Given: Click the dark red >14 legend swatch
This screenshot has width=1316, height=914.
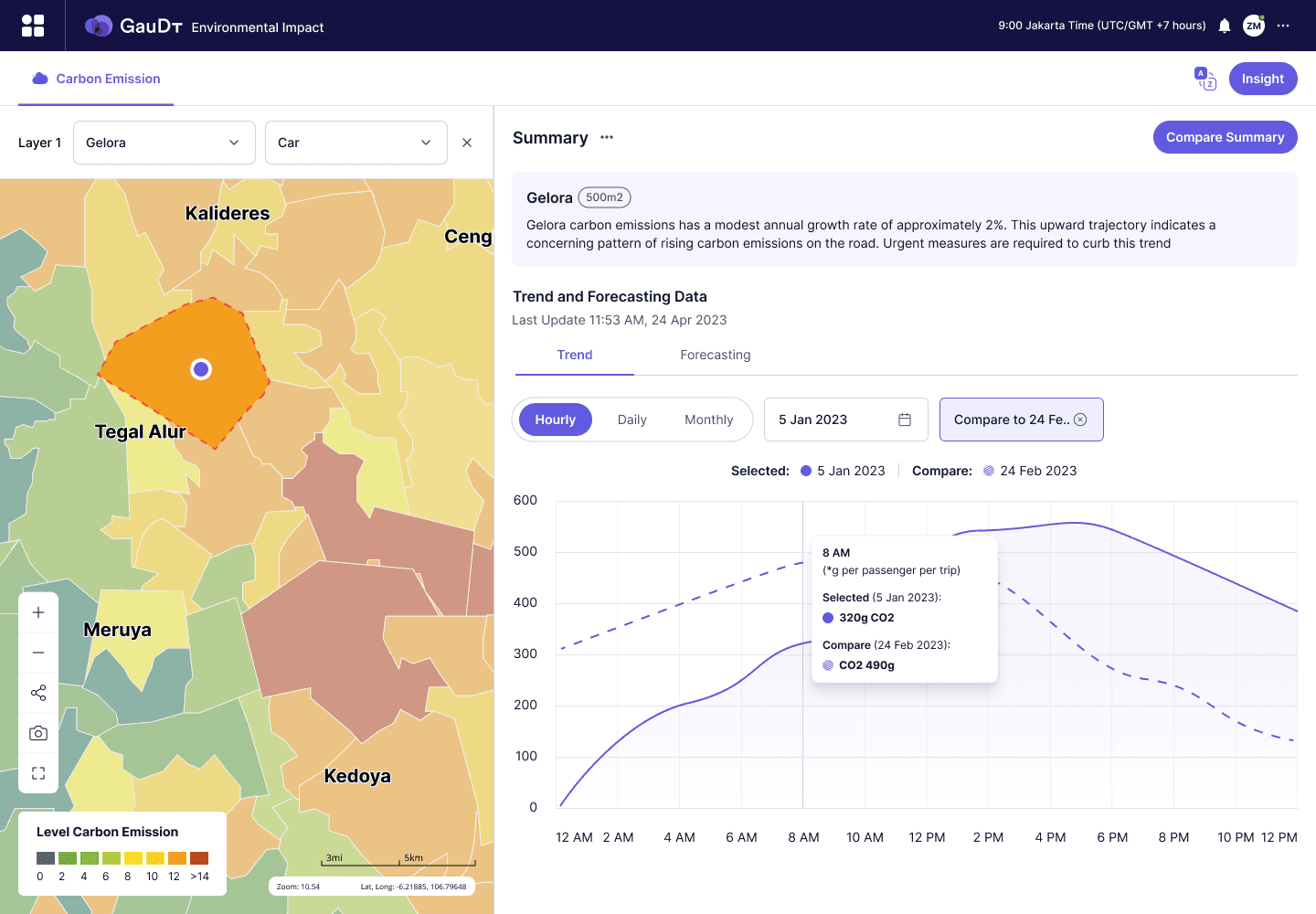Looking at the screenshot, I should click(199, 858).
